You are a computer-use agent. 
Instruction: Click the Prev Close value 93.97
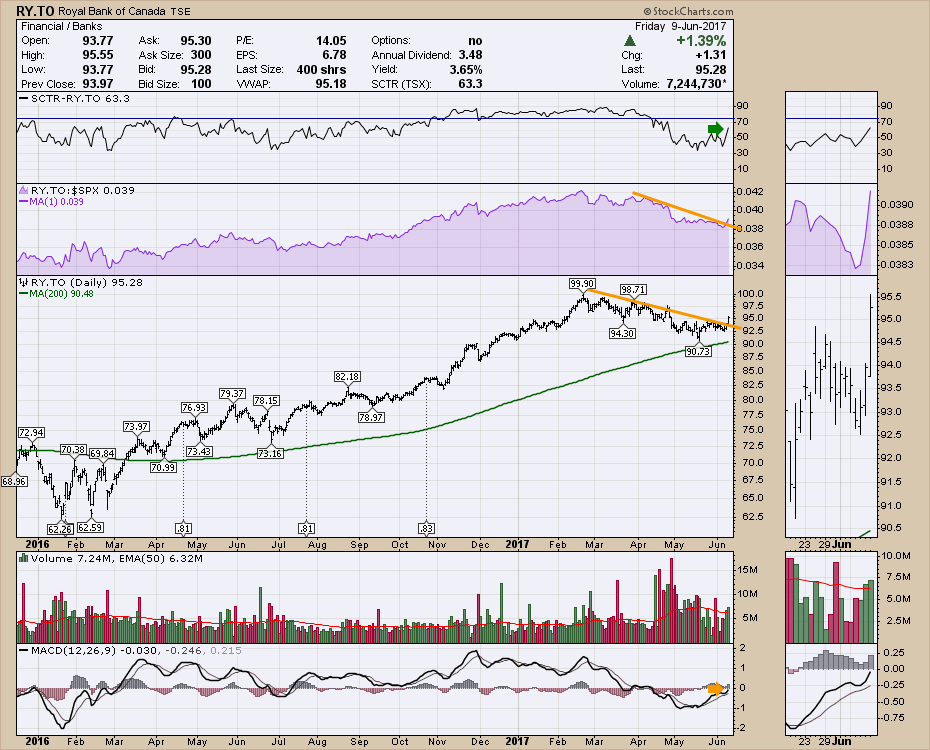(97, 84)
